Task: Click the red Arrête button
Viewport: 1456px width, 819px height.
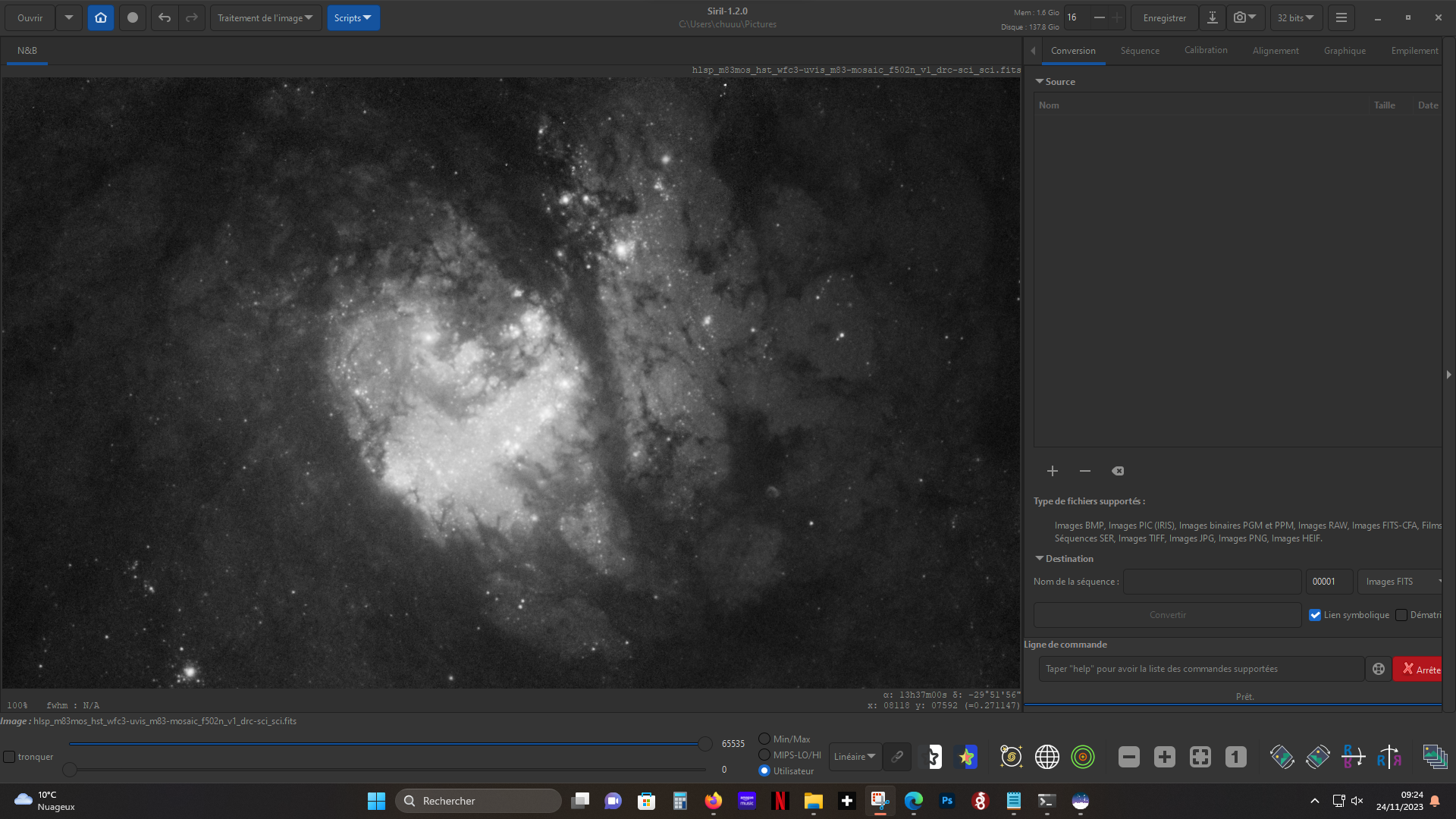Action: pos(1417,669)
